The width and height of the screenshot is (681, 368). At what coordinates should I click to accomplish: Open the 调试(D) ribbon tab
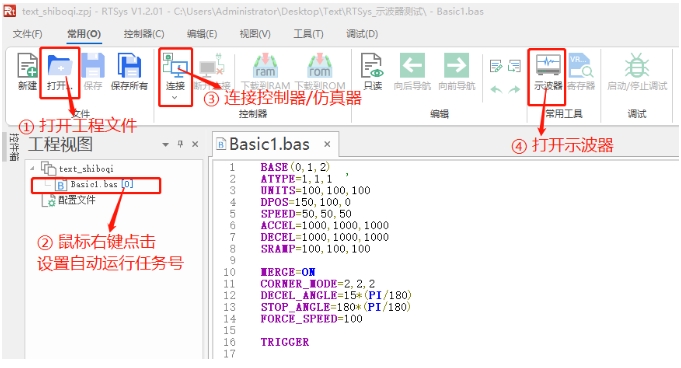(x=362, y=33)
